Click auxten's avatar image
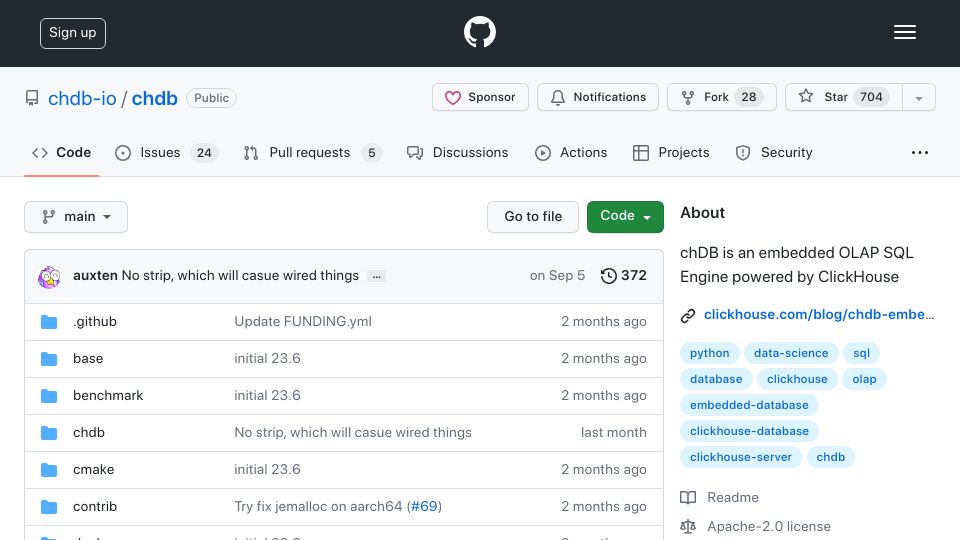 tap(49, 277)
